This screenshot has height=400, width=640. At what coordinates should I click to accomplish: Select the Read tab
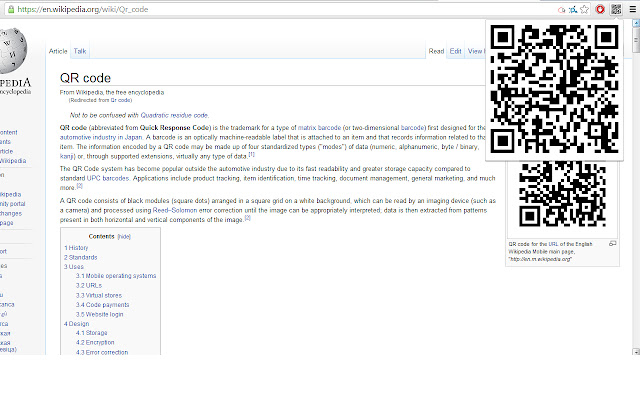436,51
